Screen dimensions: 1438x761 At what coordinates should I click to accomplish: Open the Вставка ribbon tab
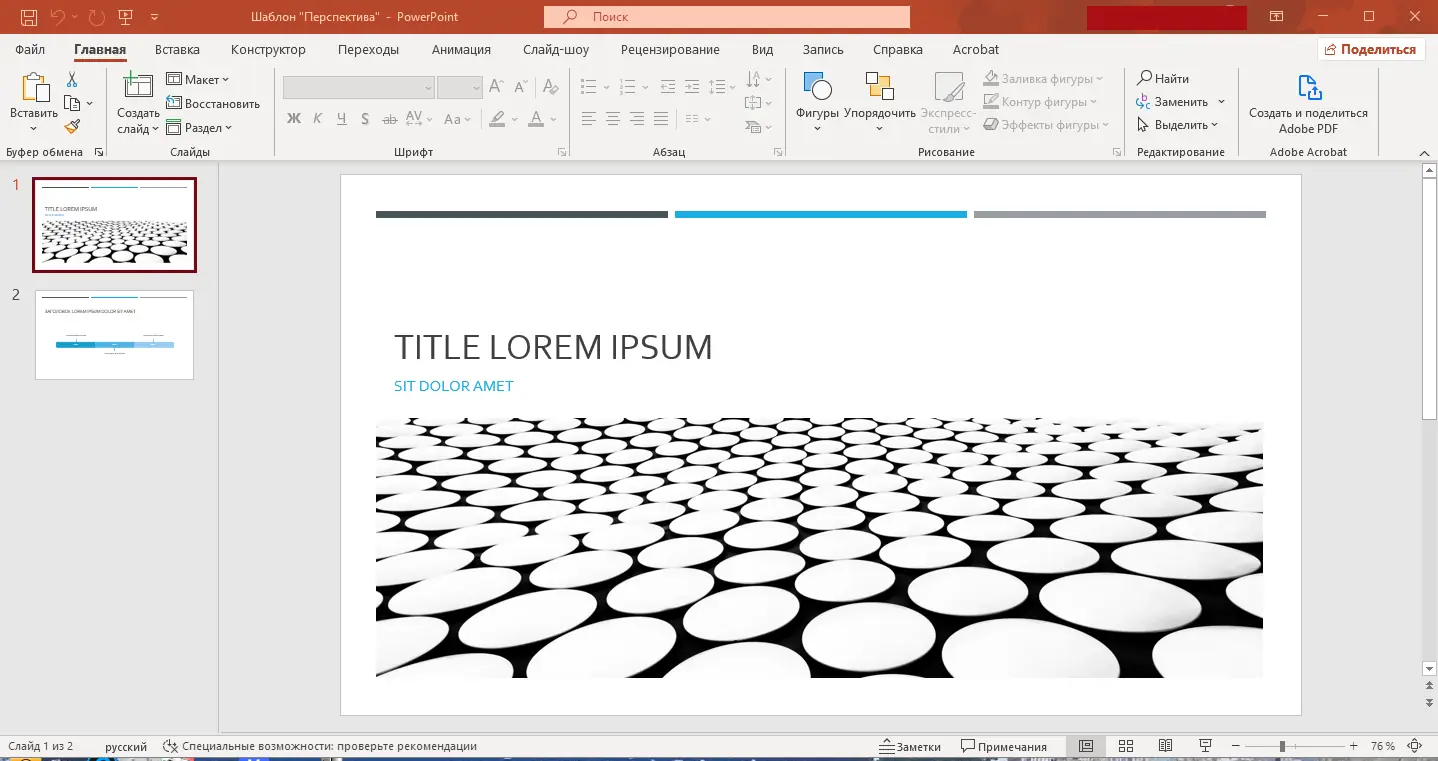click(x=177, y=49)
